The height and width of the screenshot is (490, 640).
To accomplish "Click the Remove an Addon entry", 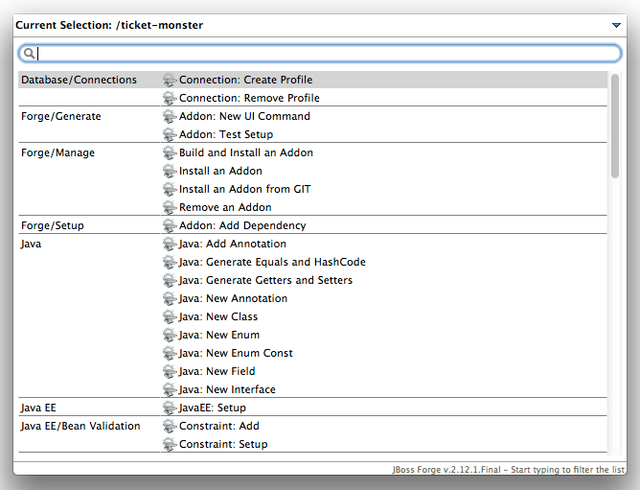I will pos(225,208).
